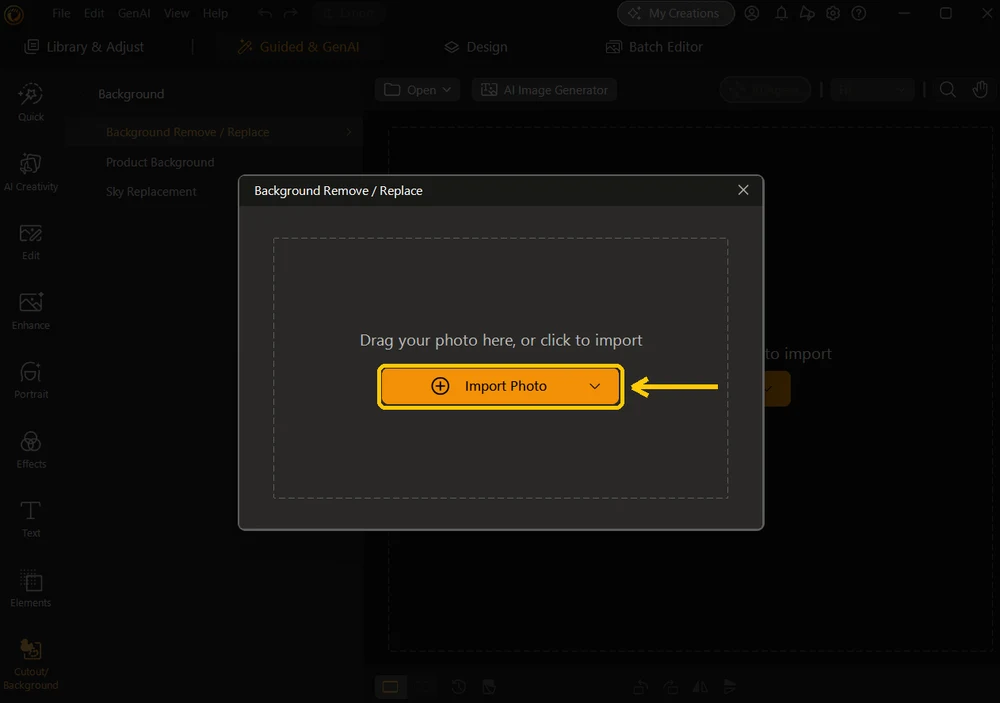Screen dimensions: 1000x703
Task: Switch to the Batch Editor tab
Action: coord(654,47)
